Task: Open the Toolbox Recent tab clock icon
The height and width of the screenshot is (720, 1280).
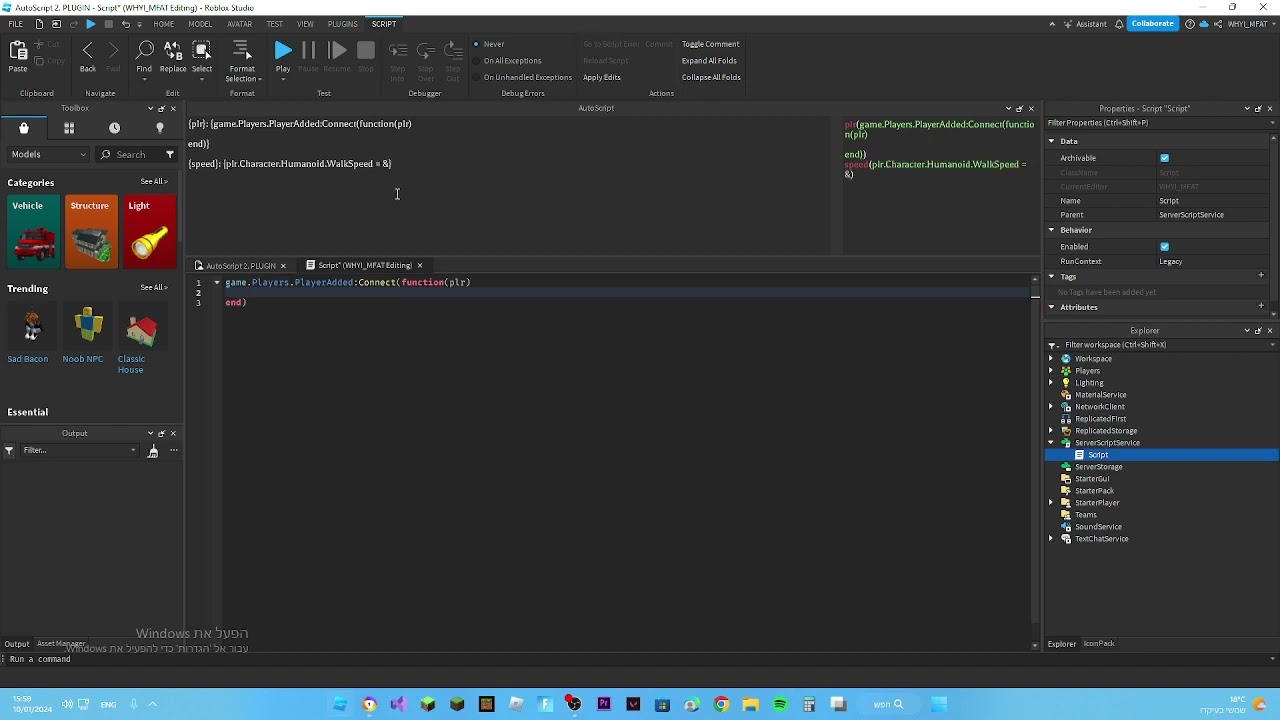Action: (114, 128)
